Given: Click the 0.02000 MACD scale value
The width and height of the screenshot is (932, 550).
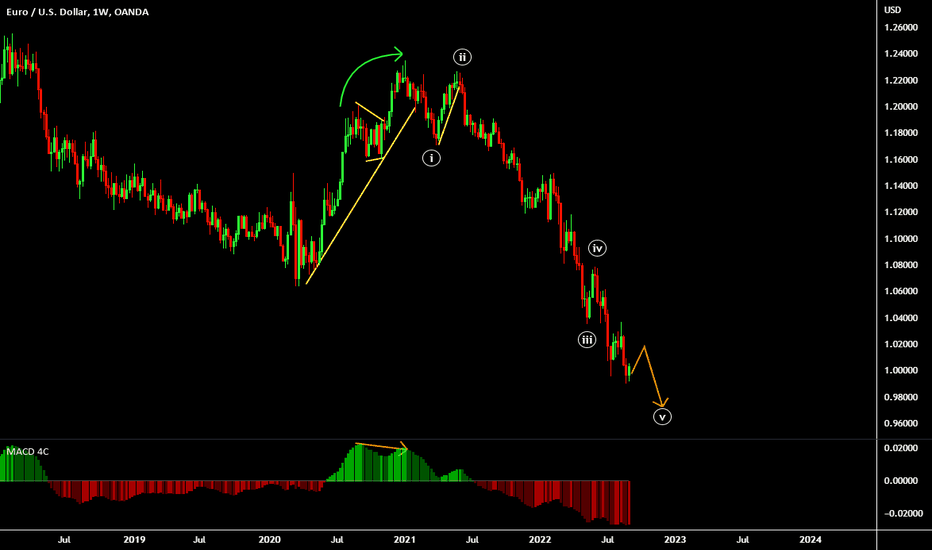Looking at the screenshot, I should pos(900,448).
